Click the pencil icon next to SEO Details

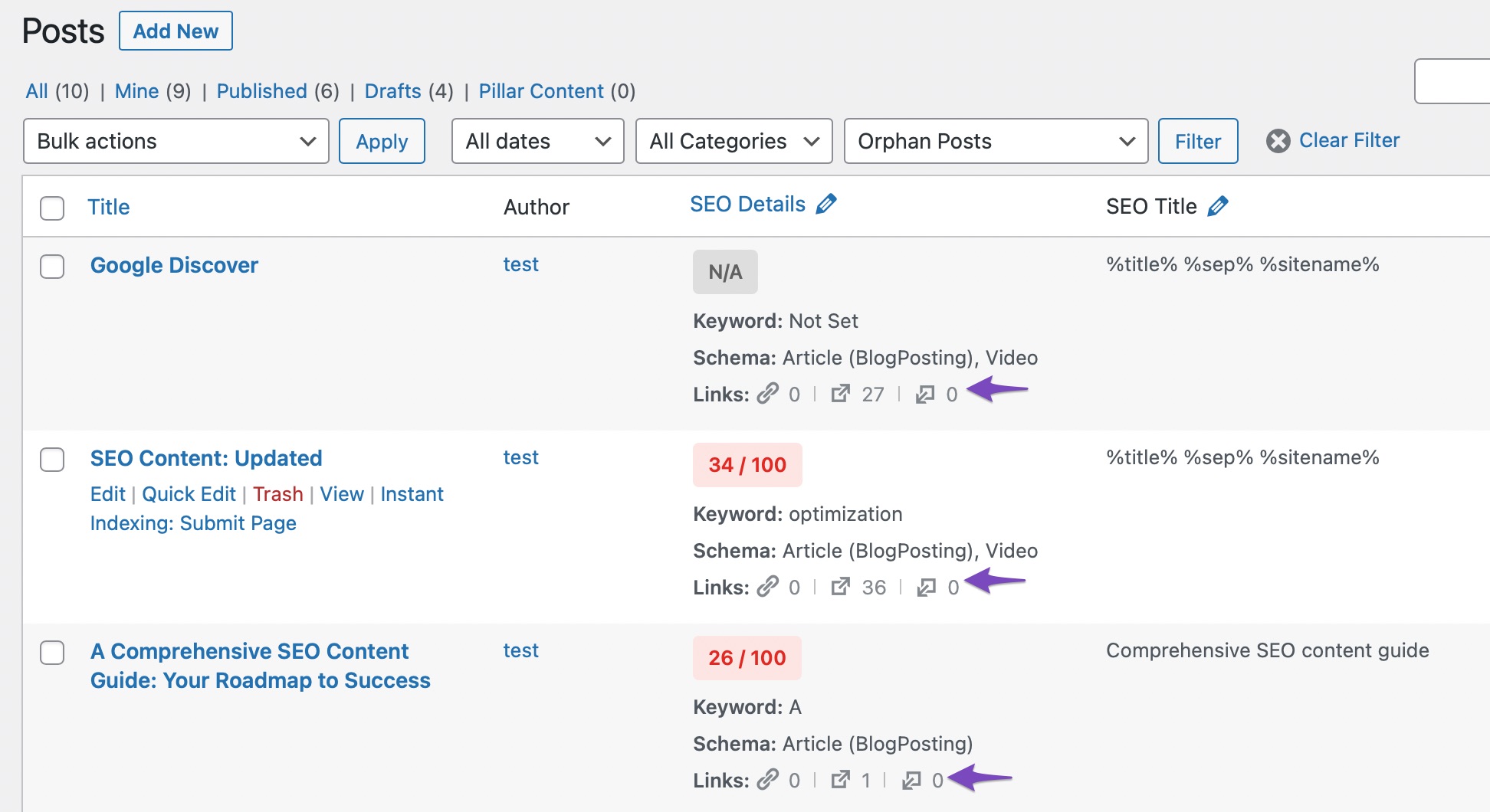825,205
